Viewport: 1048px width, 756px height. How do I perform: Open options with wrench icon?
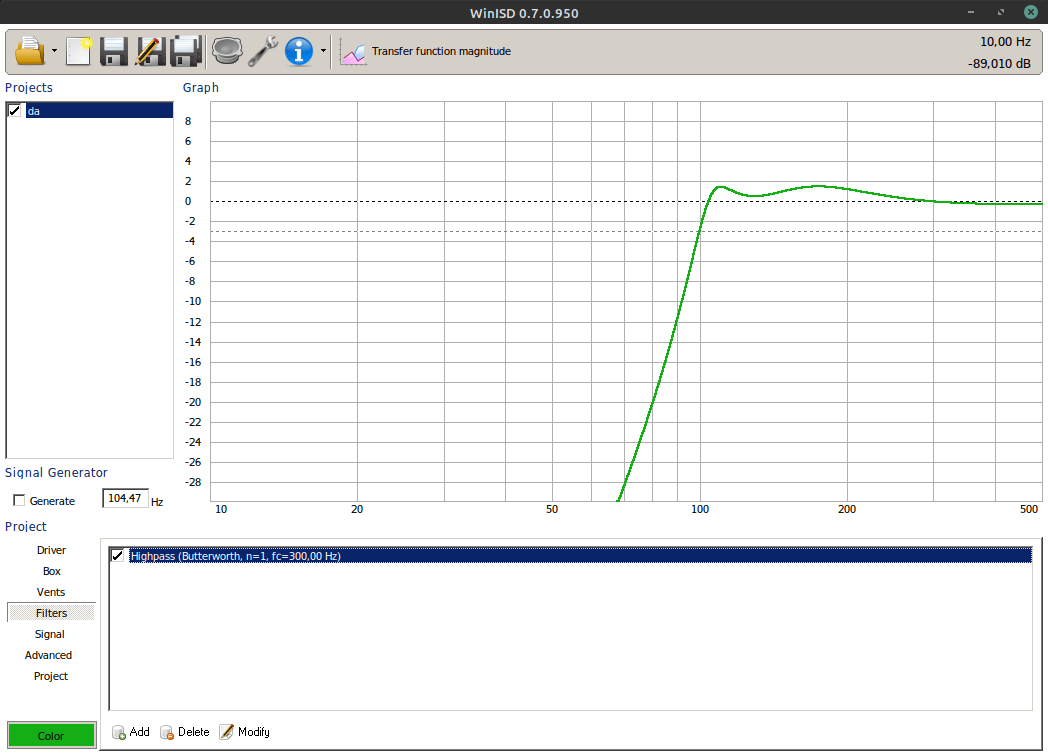(x=263, y=51)
